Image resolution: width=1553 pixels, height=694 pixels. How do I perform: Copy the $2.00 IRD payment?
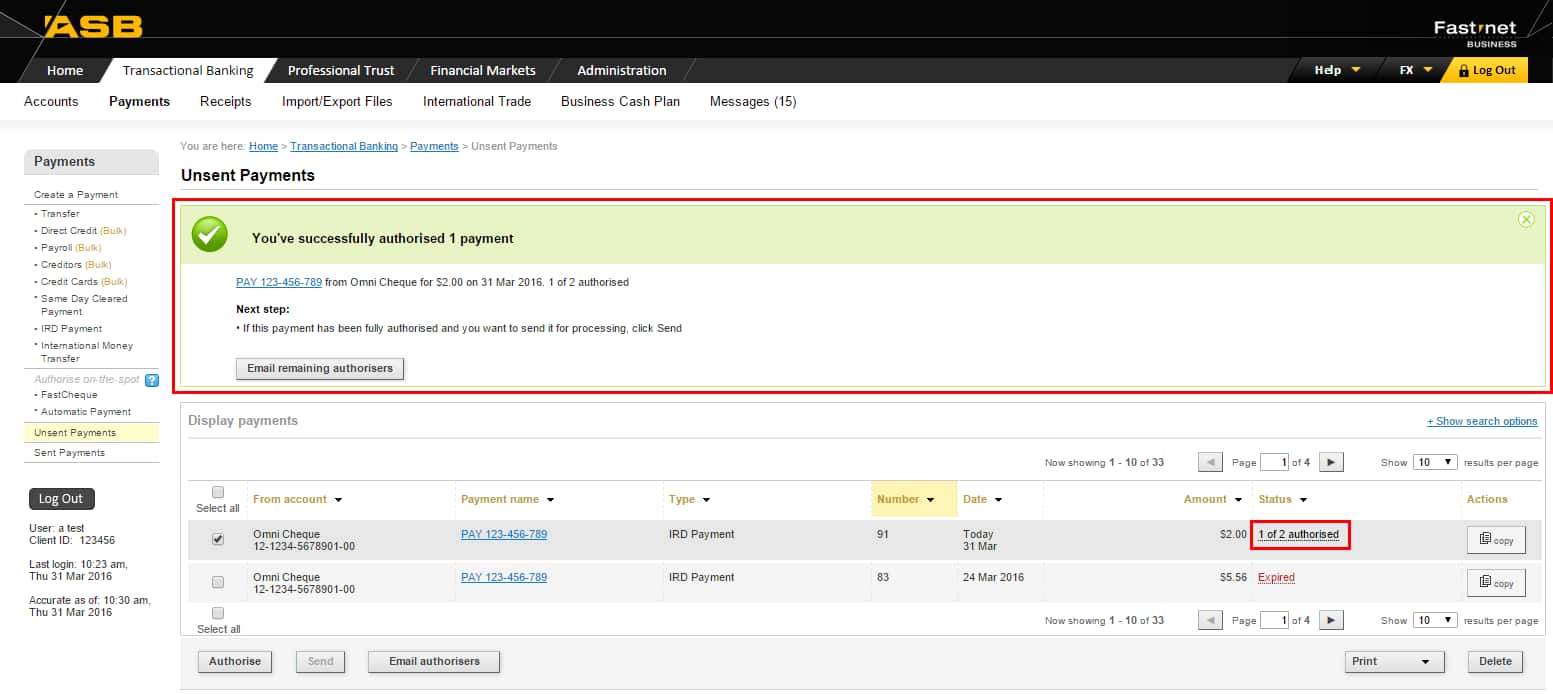coord(1495,540)
